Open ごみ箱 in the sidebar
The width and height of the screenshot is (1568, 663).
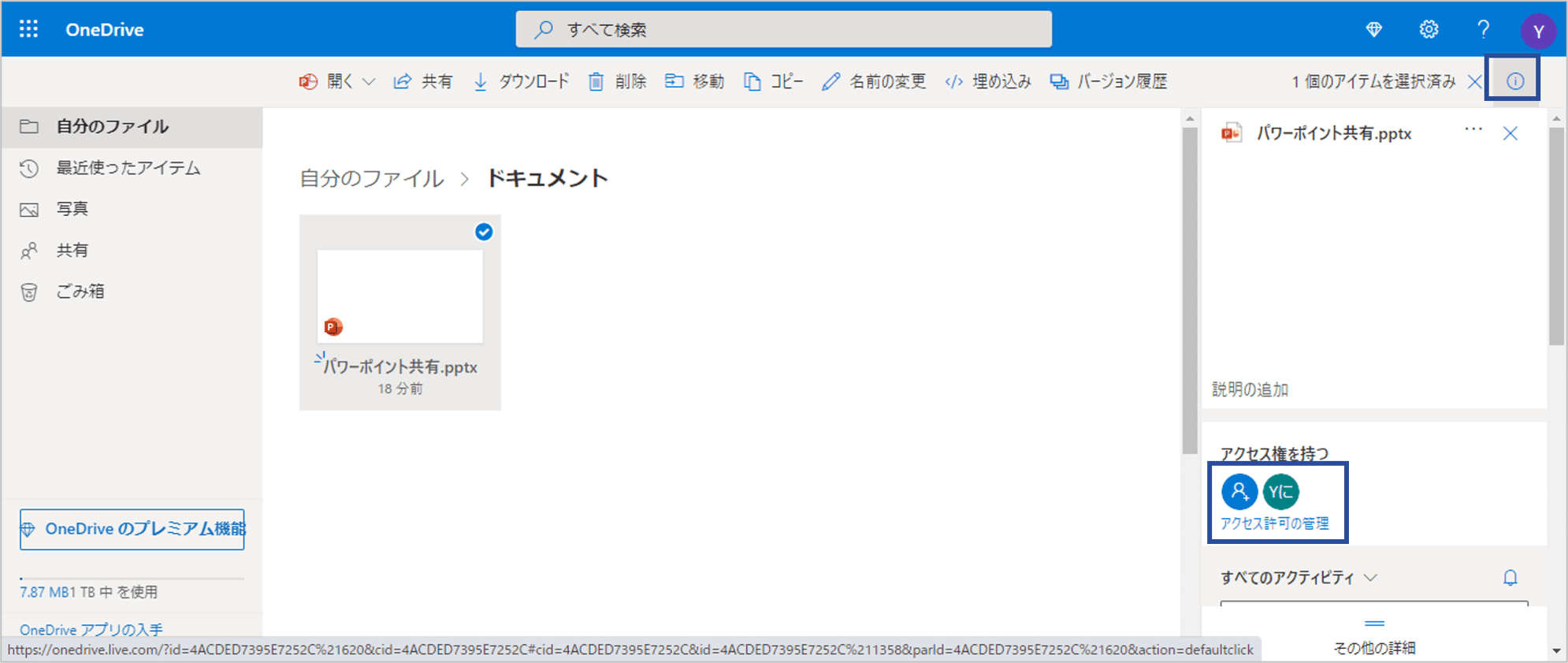click(x=132, y=292)
